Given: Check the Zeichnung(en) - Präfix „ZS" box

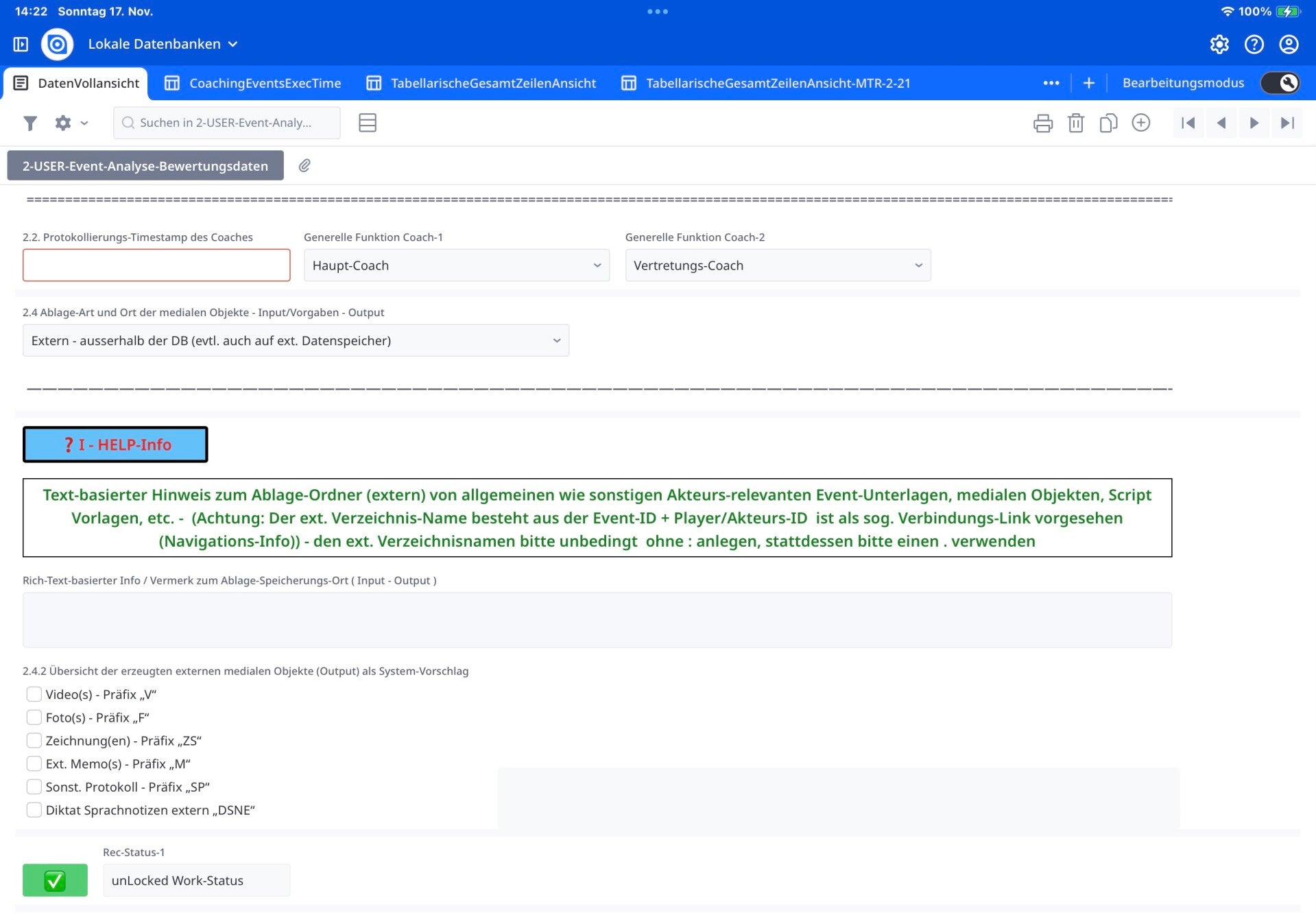Looking at the screenshot, I should [x=34, y=741].
